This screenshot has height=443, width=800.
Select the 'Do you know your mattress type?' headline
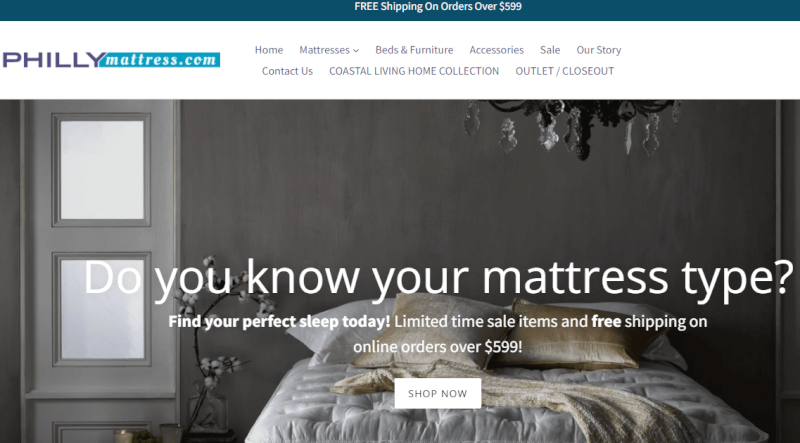pos(438,277)
